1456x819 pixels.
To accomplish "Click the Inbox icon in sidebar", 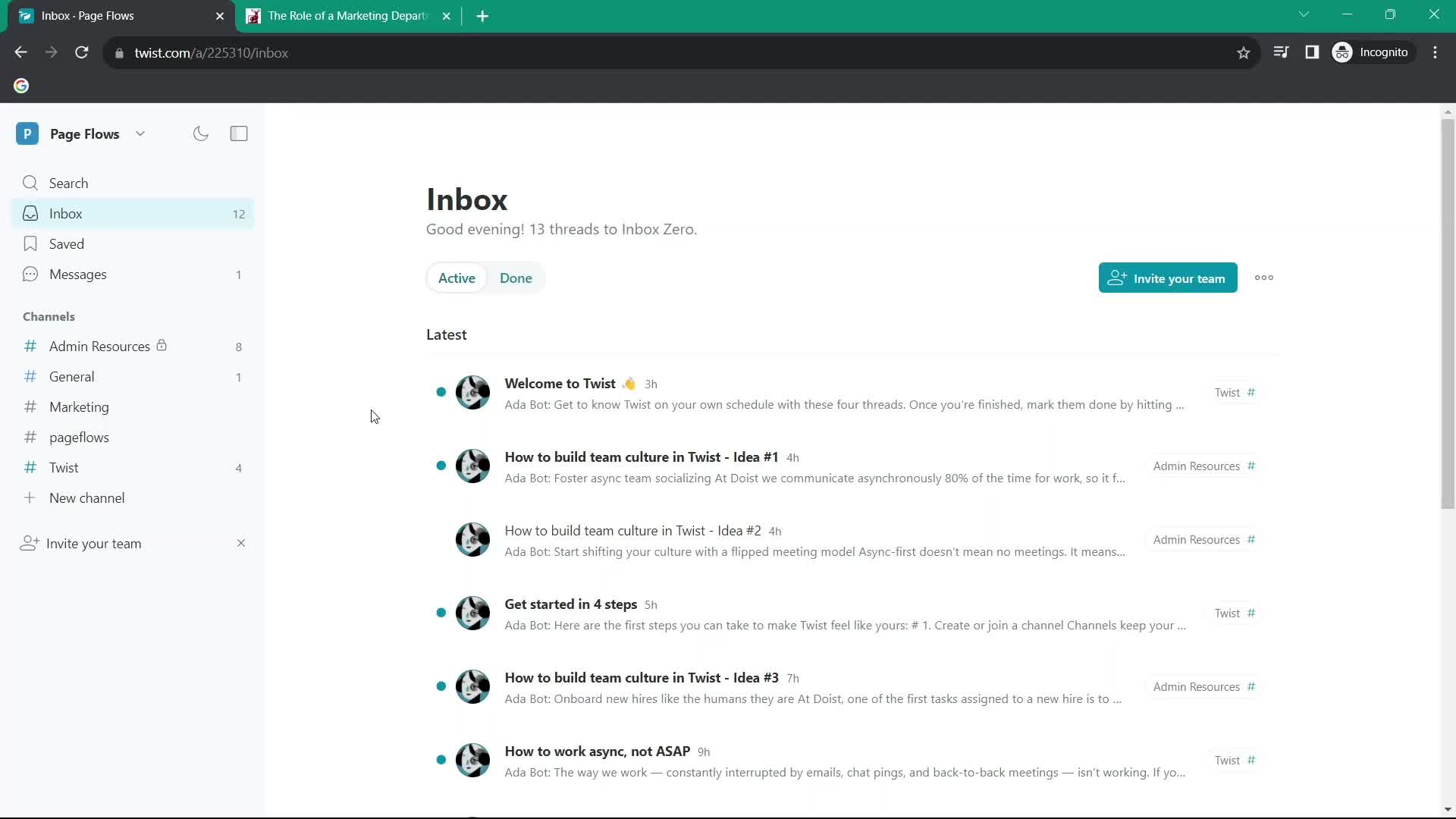I will point(30,213).
